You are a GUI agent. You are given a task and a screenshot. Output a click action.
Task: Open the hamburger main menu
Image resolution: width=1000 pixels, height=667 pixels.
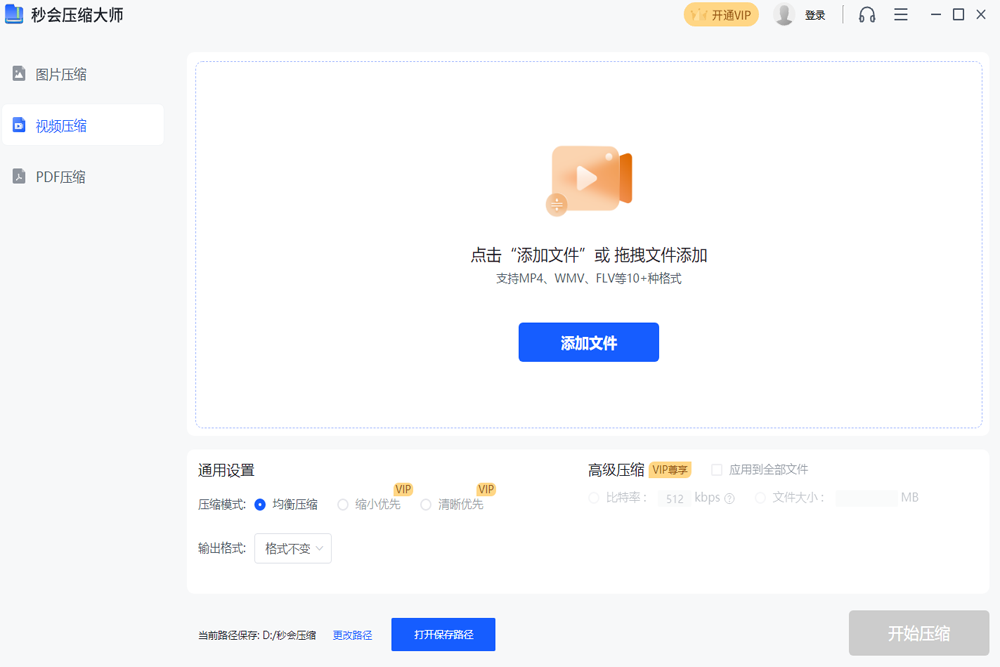(x=901, y=14)
